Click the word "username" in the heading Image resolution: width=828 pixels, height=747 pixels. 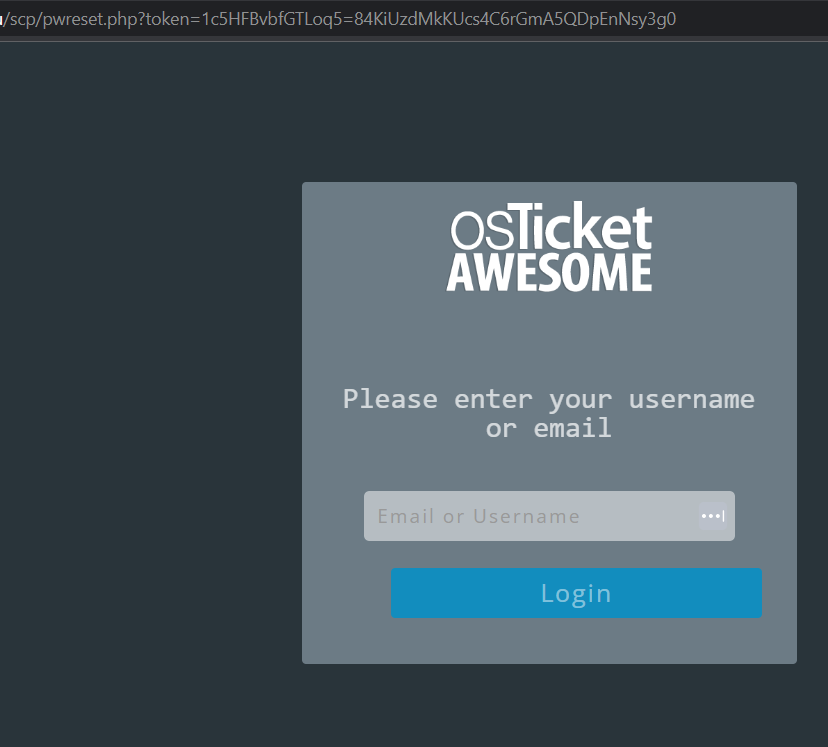point(691,399)
